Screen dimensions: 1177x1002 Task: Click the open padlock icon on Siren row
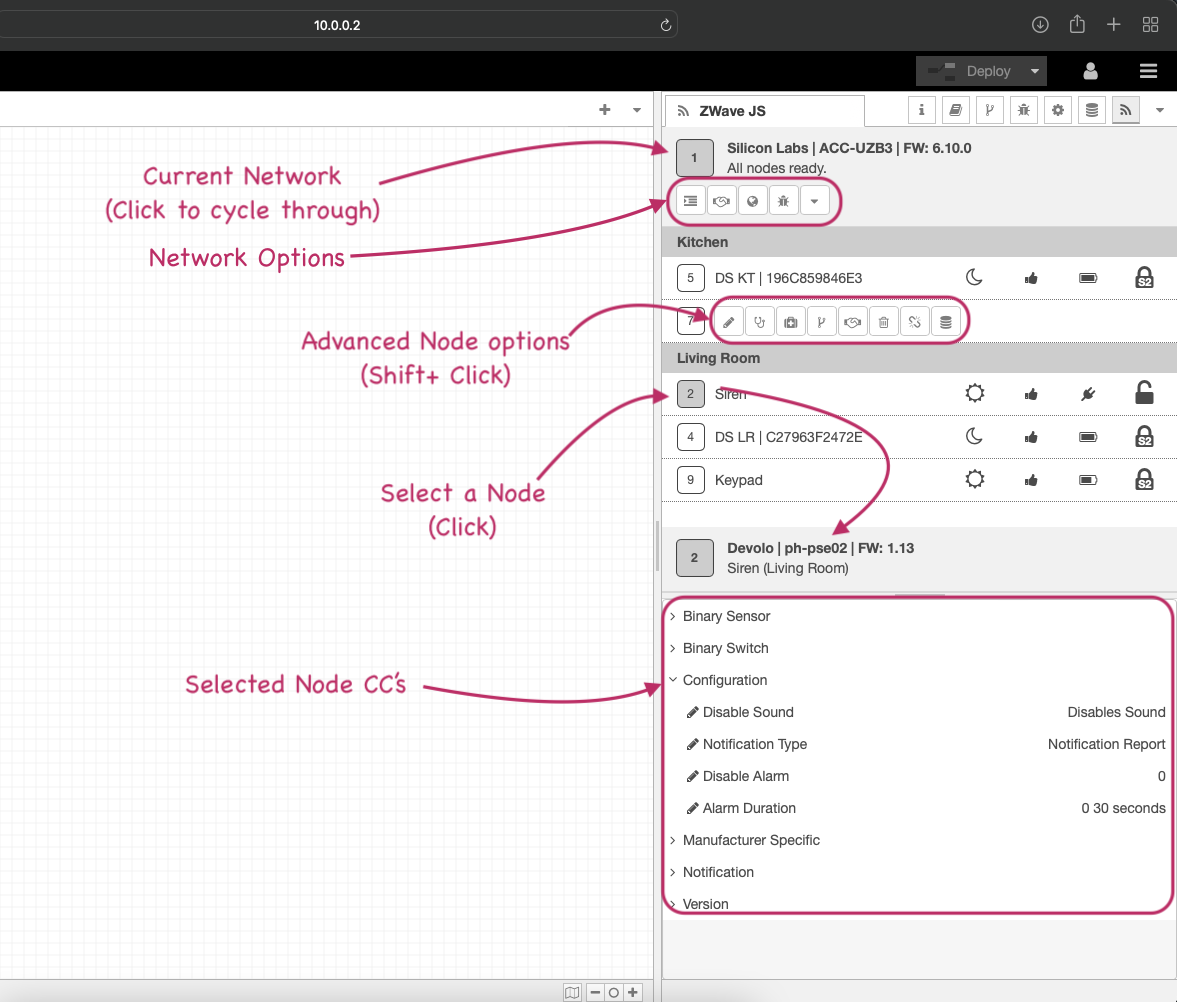1144,393
